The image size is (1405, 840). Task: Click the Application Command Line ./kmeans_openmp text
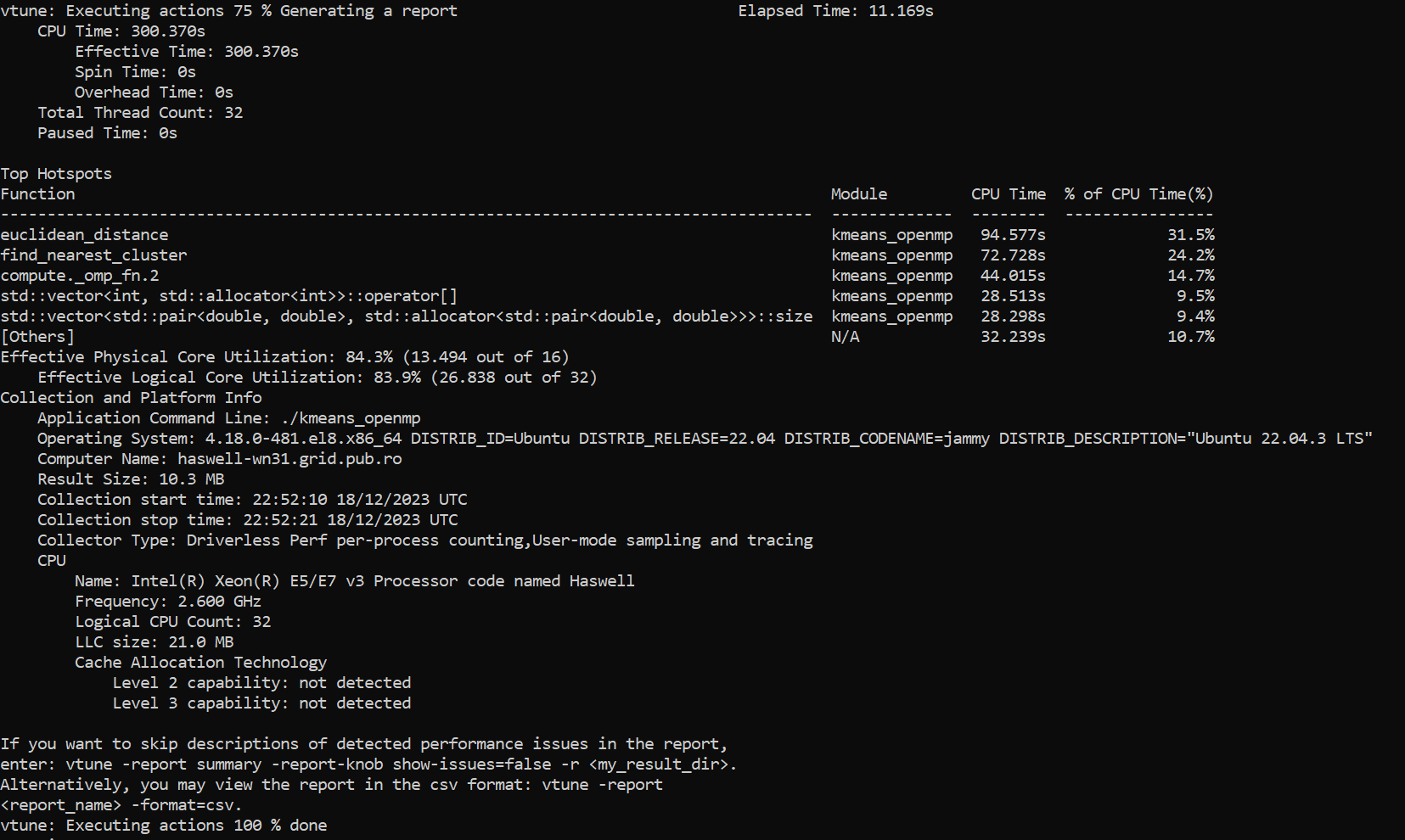tap(229, 418)
